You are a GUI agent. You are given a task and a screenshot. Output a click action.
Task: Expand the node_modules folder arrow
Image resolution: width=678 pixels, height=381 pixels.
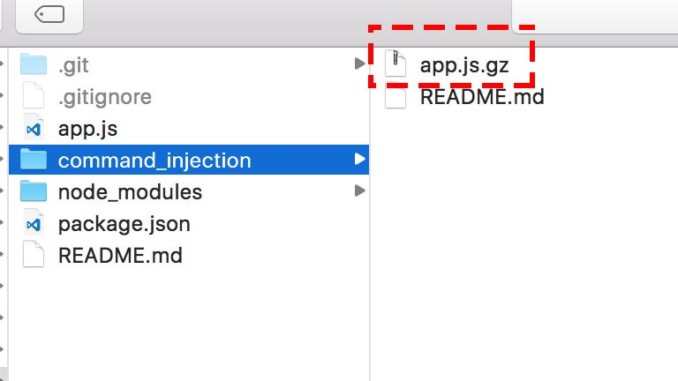(359, 191)
